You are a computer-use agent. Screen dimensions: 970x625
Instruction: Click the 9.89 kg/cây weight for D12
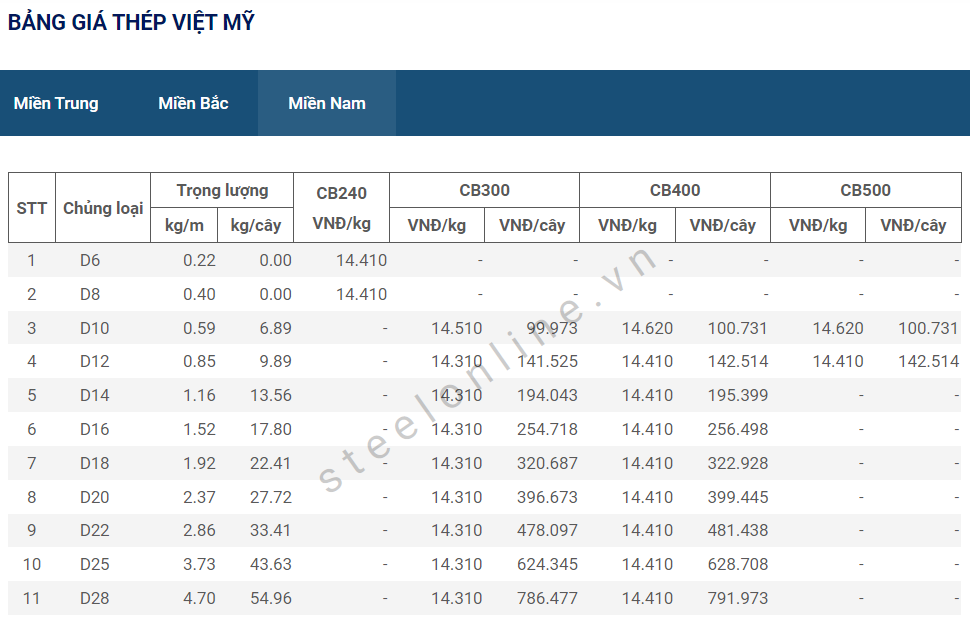tap(275, 361)
